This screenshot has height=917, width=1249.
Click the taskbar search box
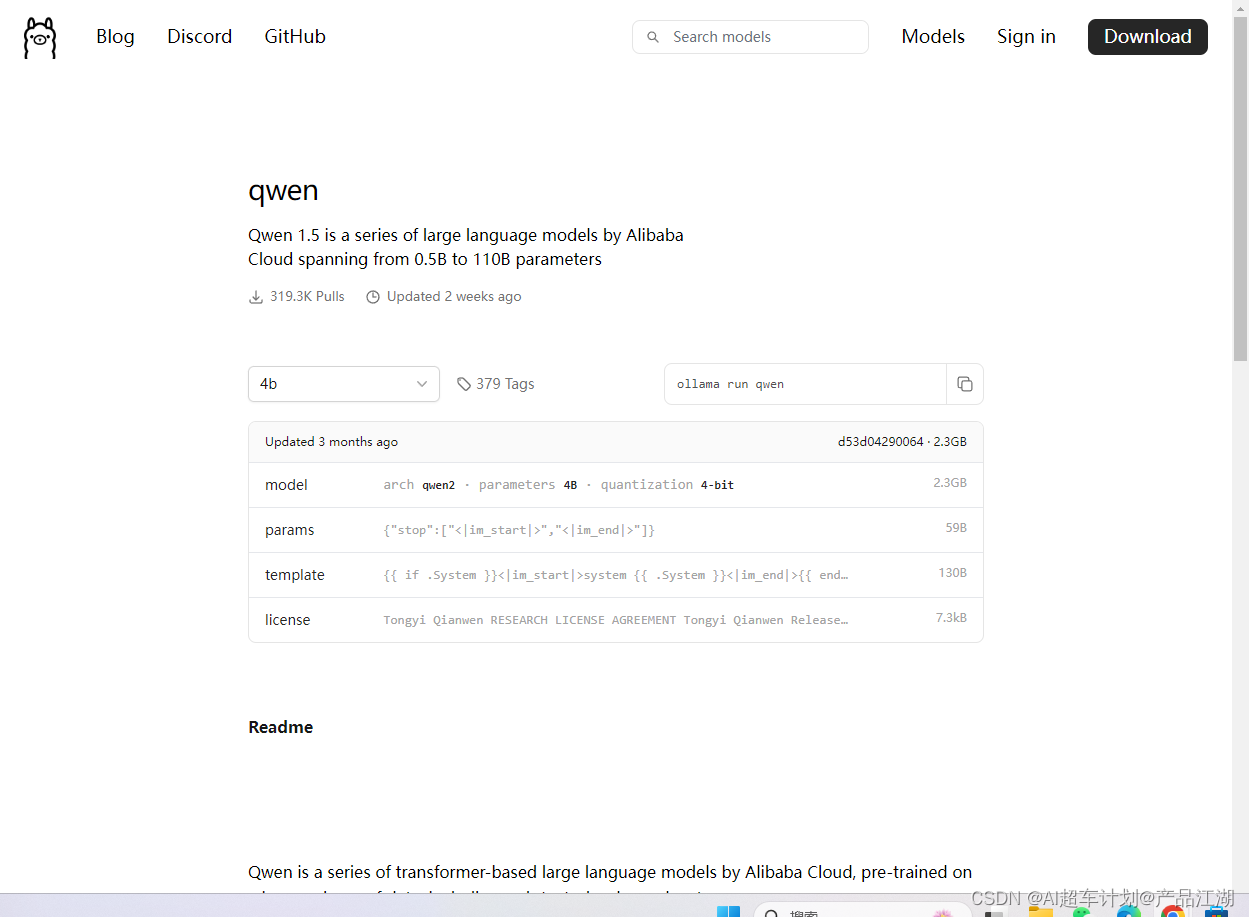[862, 910]
